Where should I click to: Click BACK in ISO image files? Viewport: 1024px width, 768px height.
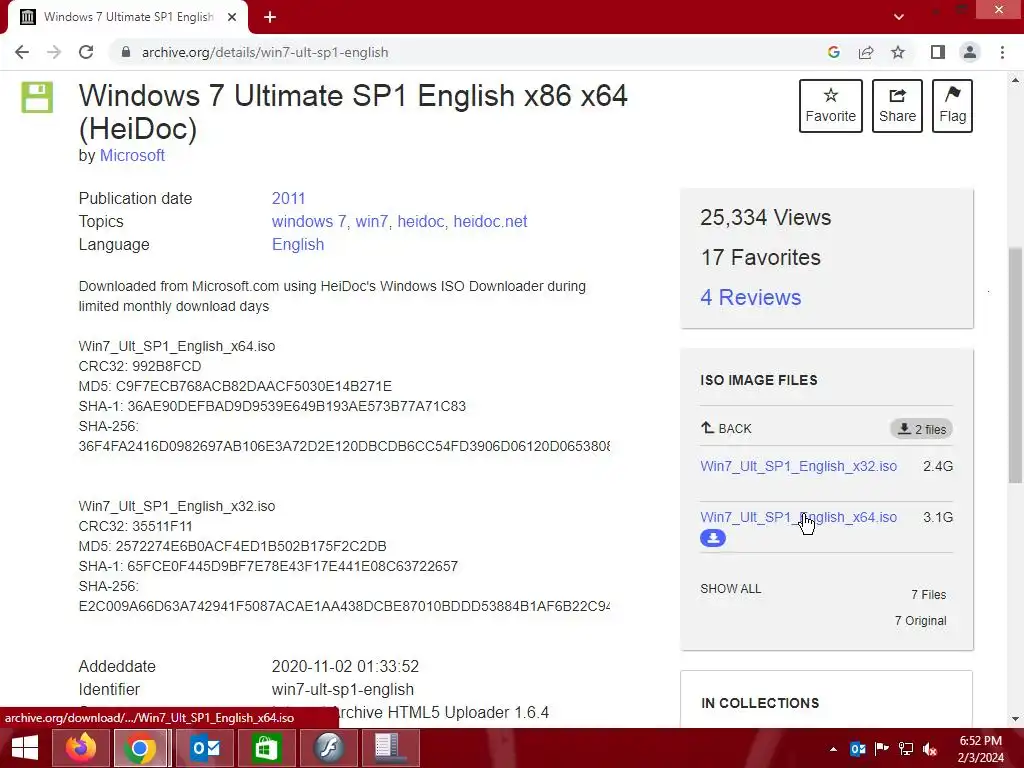pos(726,428)
